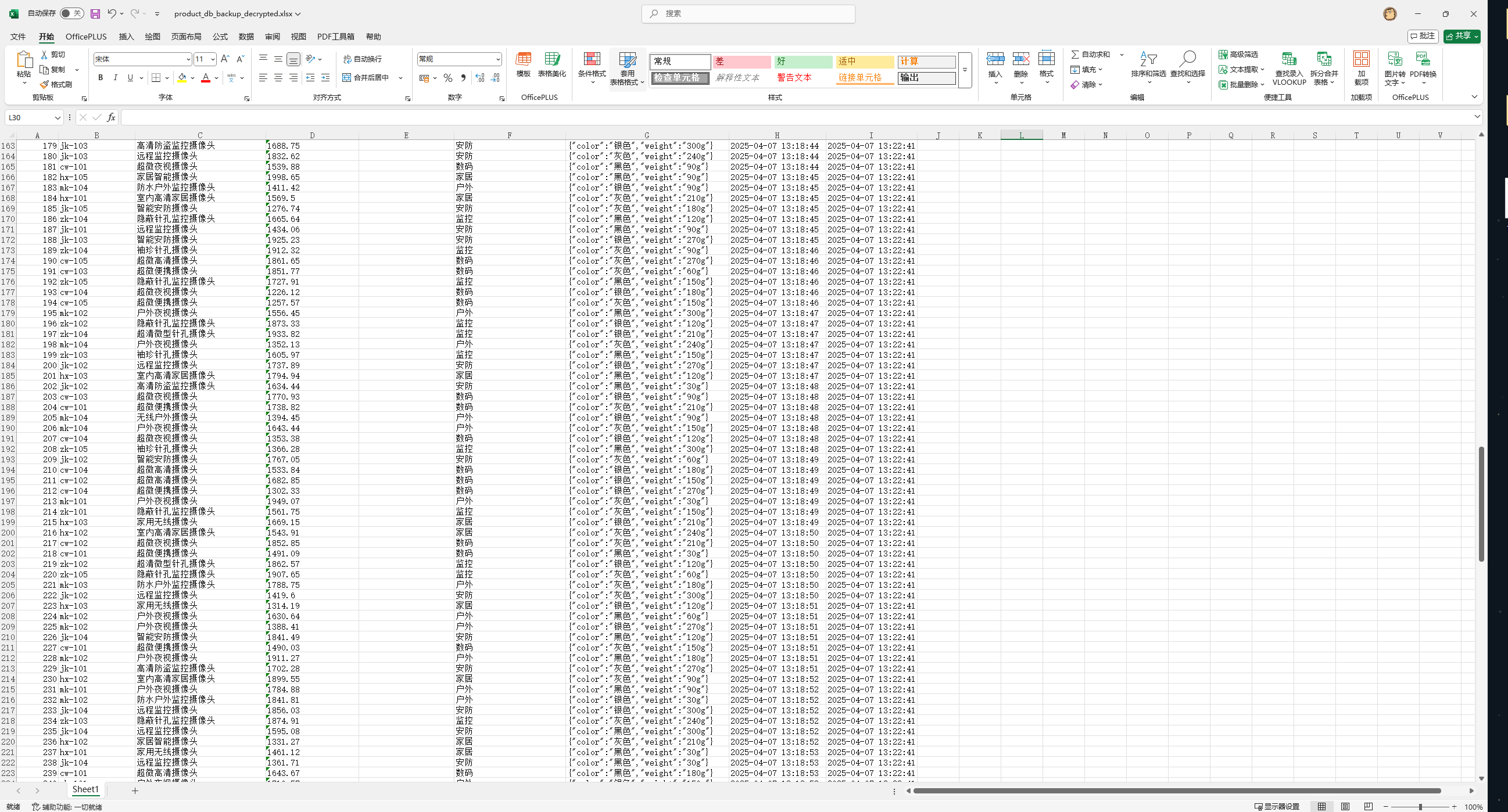1508x812 pixels.
Task: Expand the 常规 number format dropdown
Action: [x=497, y=59]
